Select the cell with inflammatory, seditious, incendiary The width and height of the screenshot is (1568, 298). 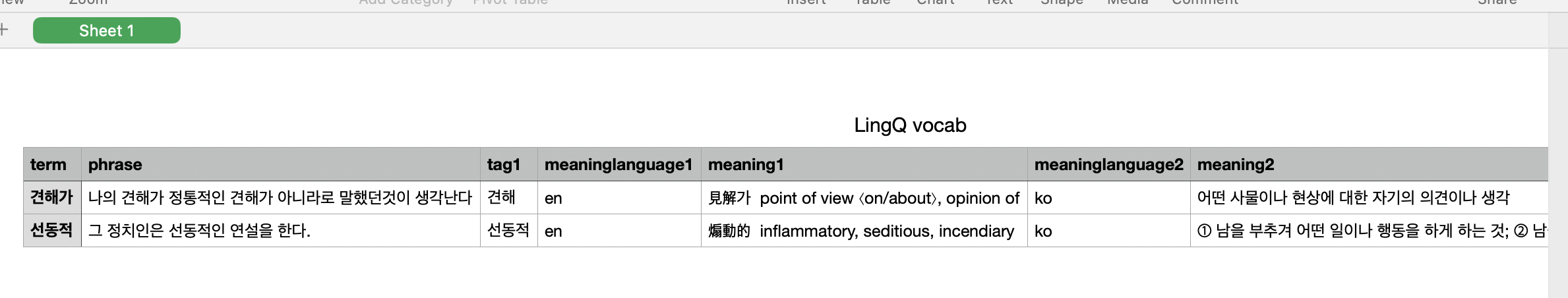click(864, 230)
